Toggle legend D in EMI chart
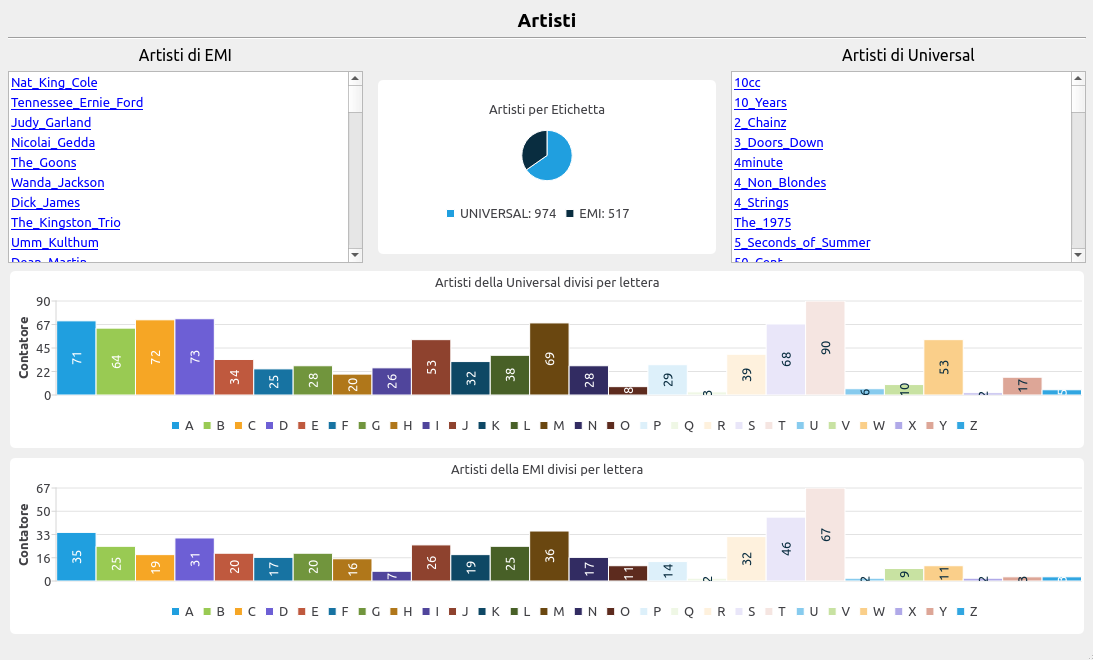 click(277, 612)
